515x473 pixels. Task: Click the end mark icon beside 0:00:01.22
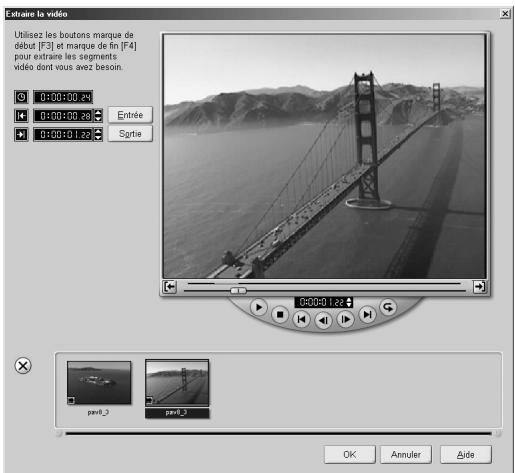click(x=21, y=134)
